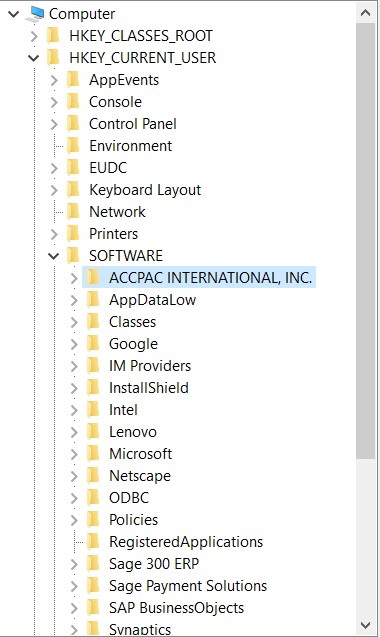This screenshot has width=380, height=637.
Task: Click the IM Providers folder icon
Action: [93, 366]
